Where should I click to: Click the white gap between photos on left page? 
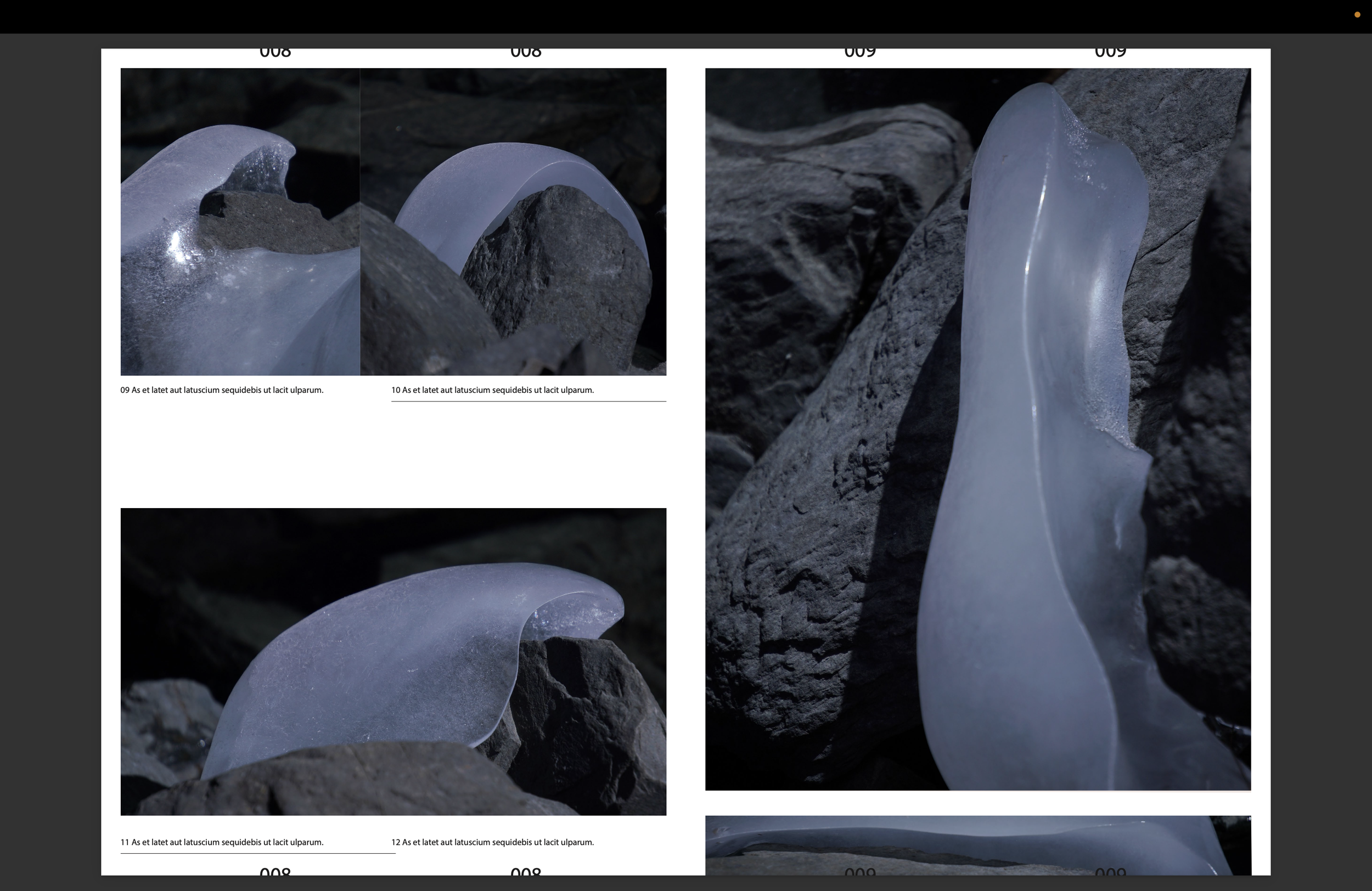(393, 455)
